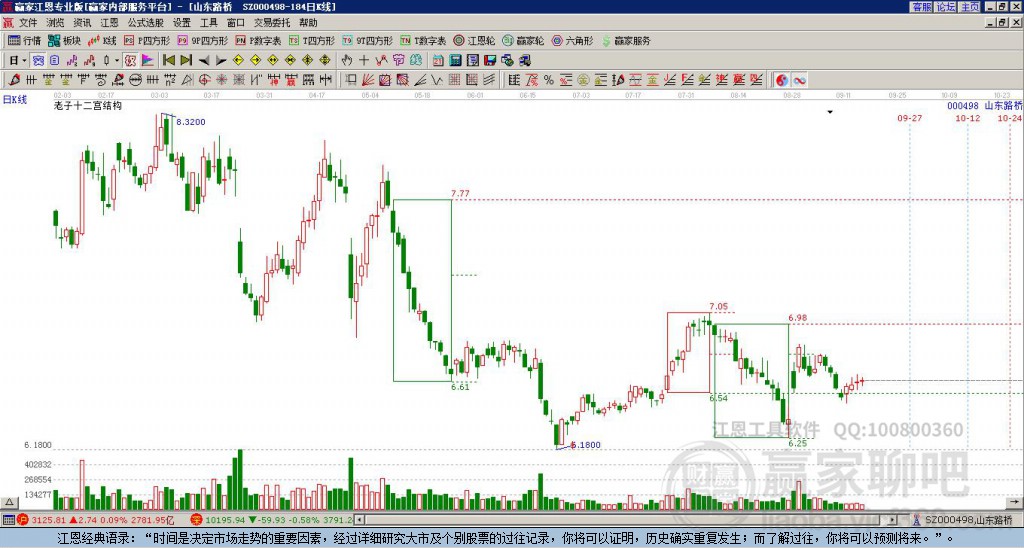Jump to first bar icon
The image size is (1024, 548).
coord(168,61)
